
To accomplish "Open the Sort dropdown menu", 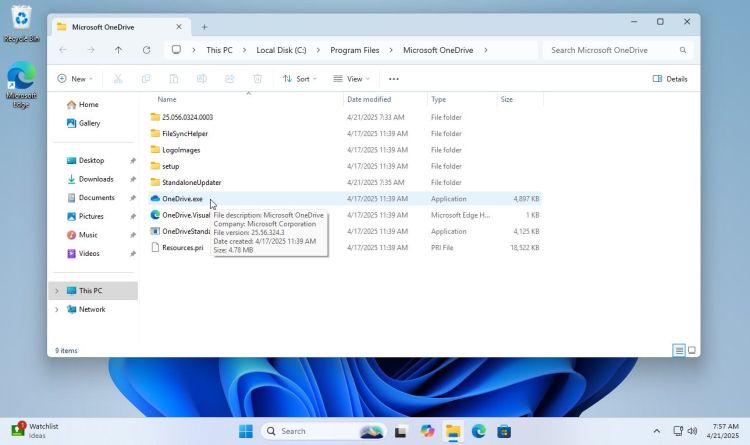I will [x=300, y=78].
